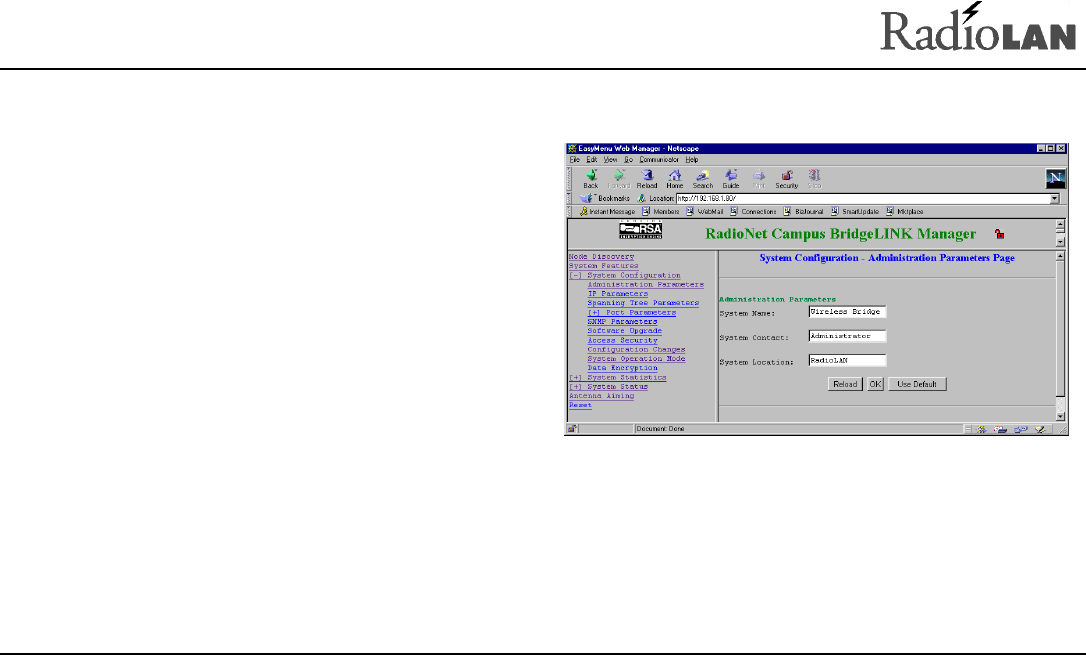This screenshot has width=1086, height=655.
Task: Click the System Location input field
Action: coord(847,361)
